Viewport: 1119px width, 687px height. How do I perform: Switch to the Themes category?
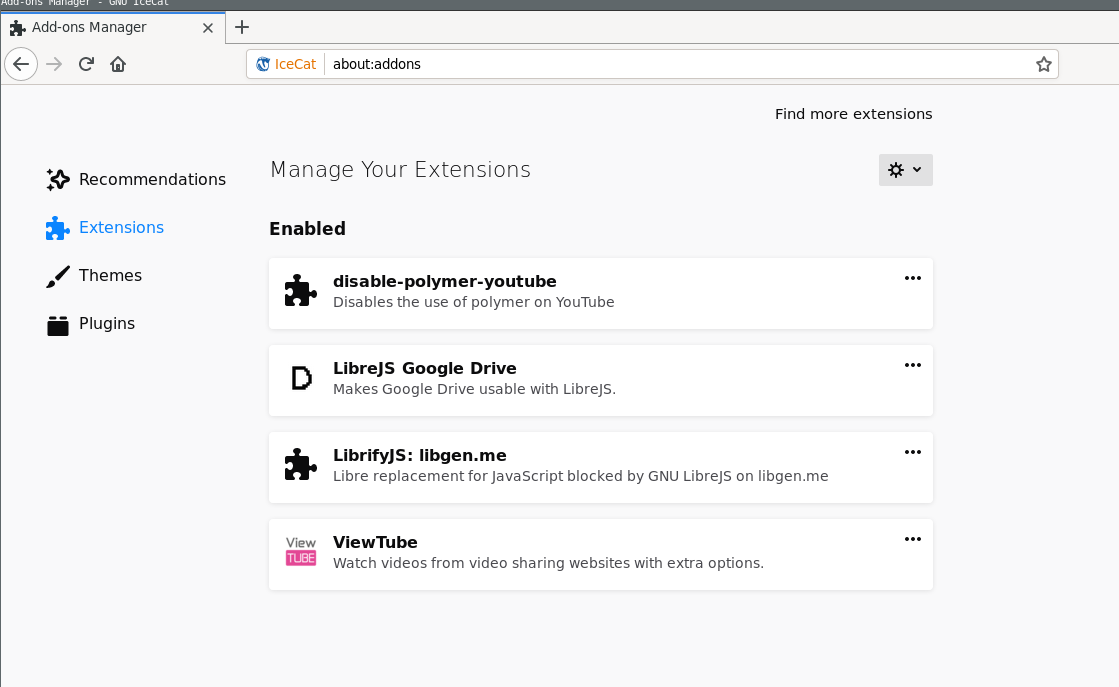(94, 275)
